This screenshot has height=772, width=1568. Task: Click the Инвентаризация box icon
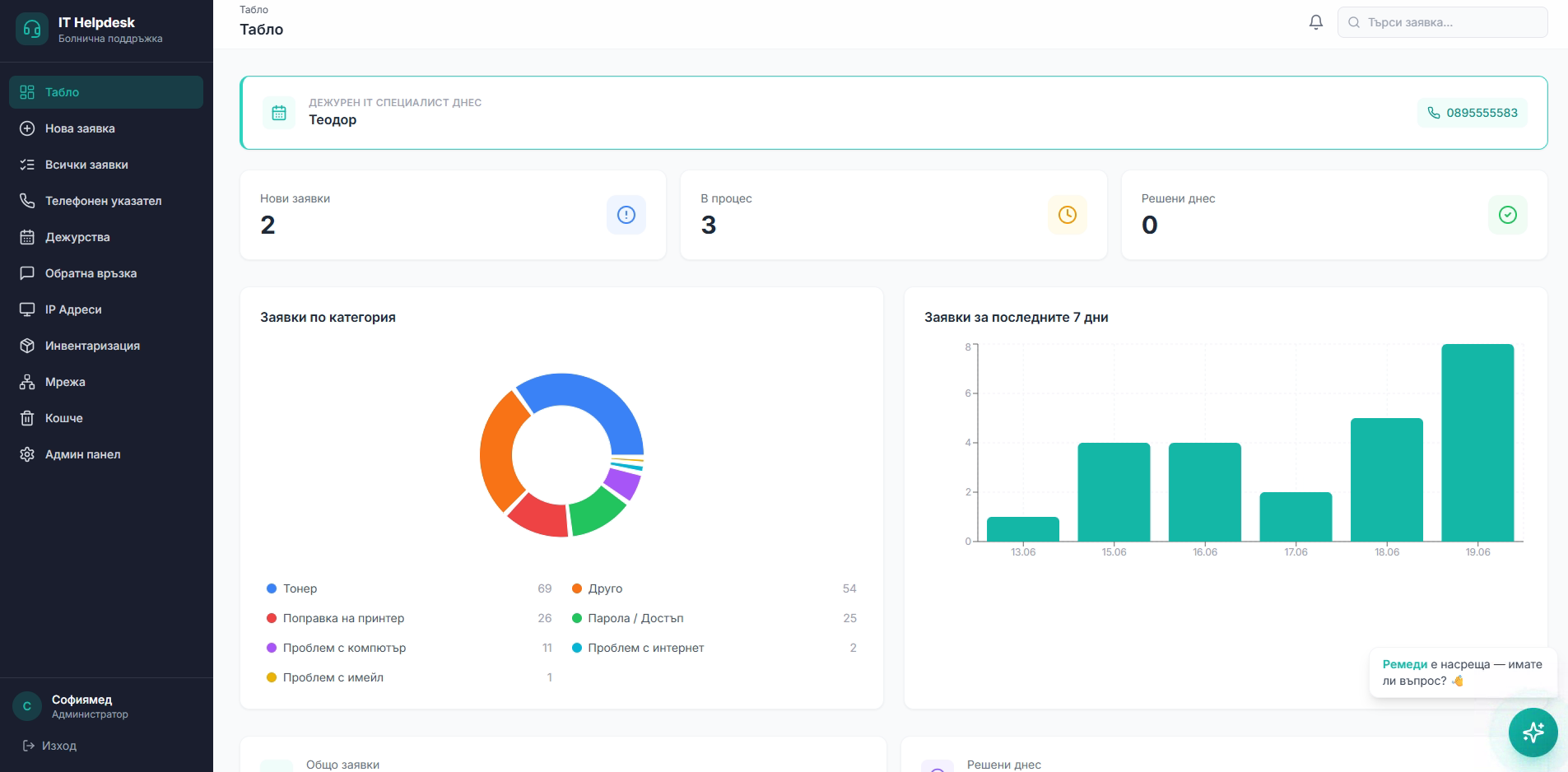pos(27,346)
